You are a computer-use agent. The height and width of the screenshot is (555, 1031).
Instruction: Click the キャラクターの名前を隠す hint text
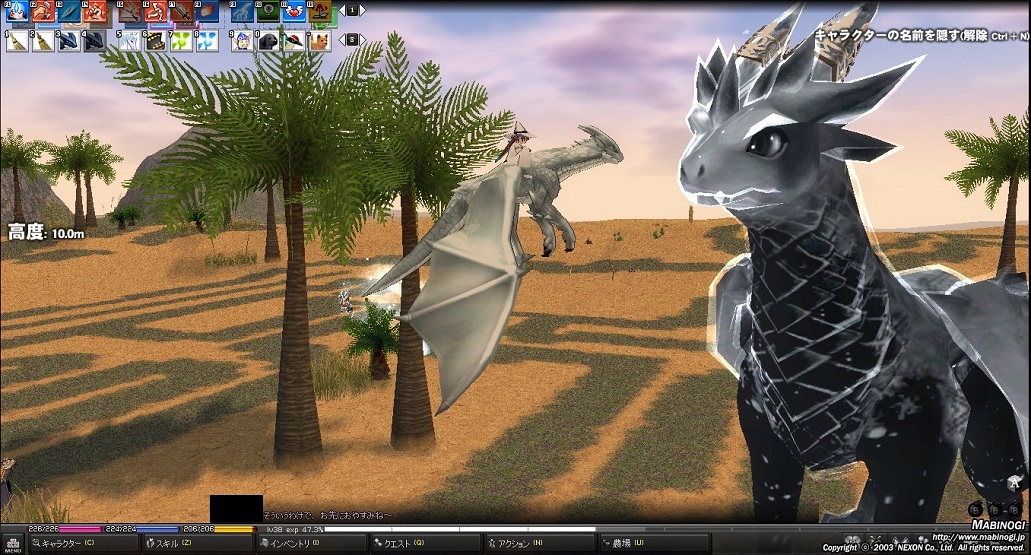tap(921, 36)
